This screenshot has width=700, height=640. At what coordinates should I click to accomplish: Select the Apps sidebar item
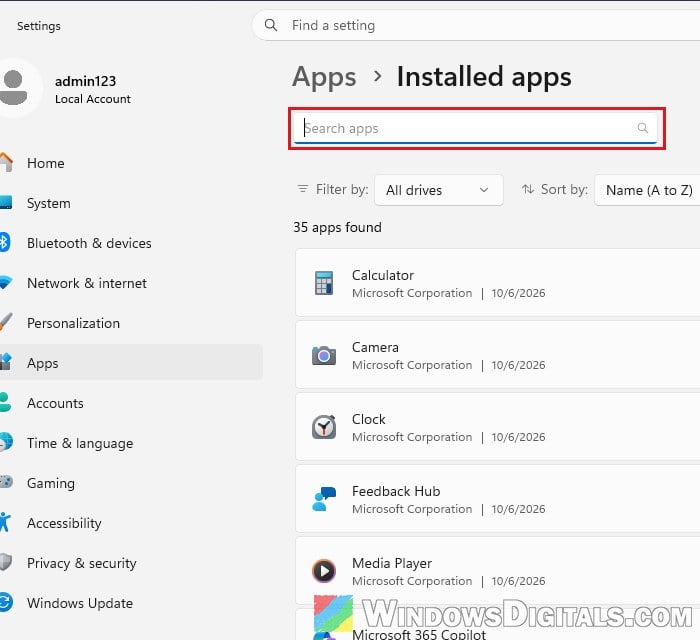coord(131,362)
